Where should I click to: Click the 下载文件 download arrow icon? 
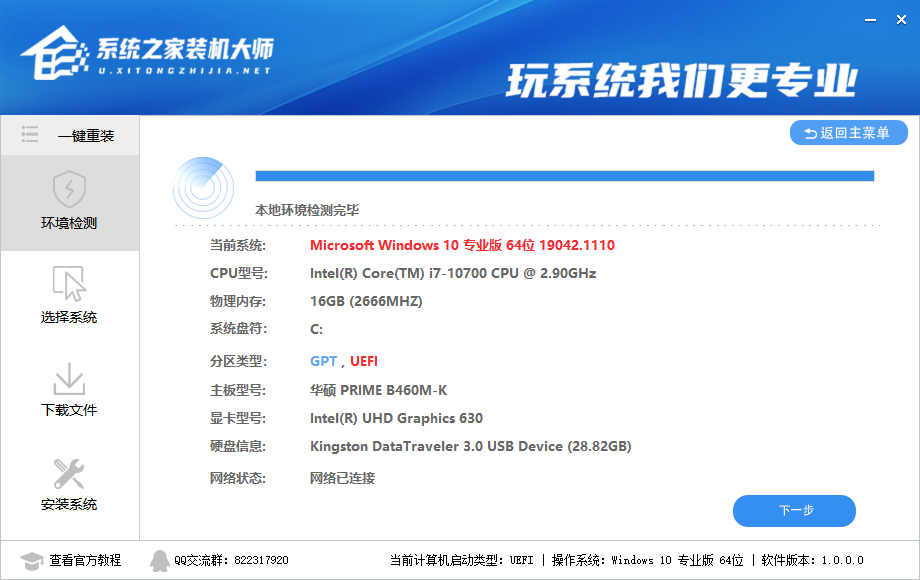tap(68, 378)
